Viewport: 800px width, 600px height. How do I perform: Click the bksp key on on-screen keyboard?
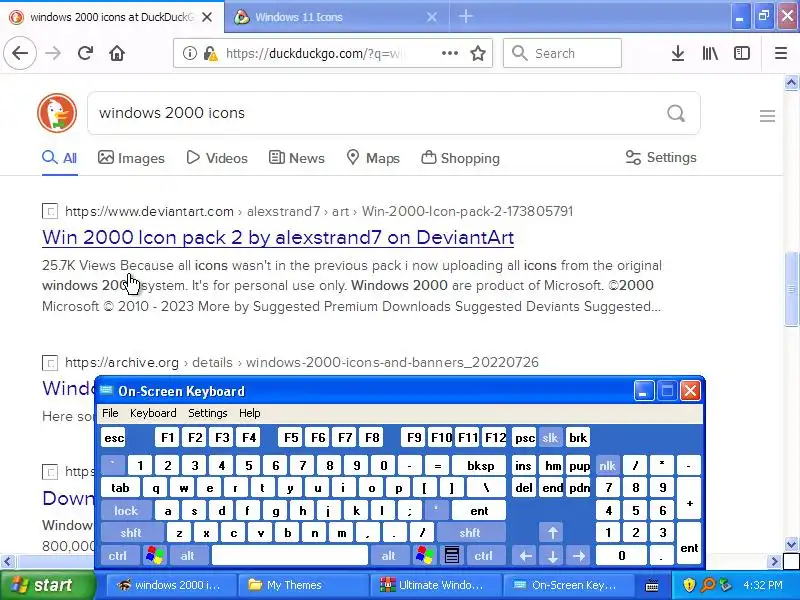click(x=480, y=465)
